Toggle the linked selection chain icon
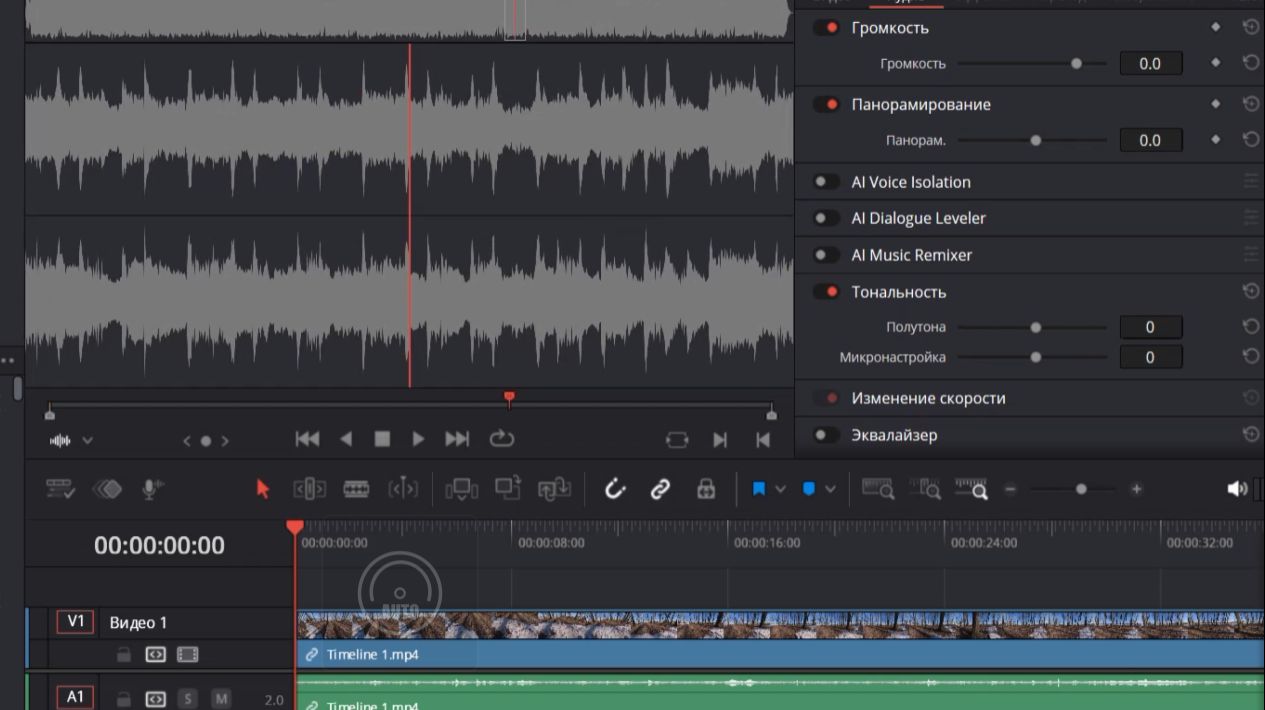This screenshot has width=1265, height=710. [x=660, y=489]
